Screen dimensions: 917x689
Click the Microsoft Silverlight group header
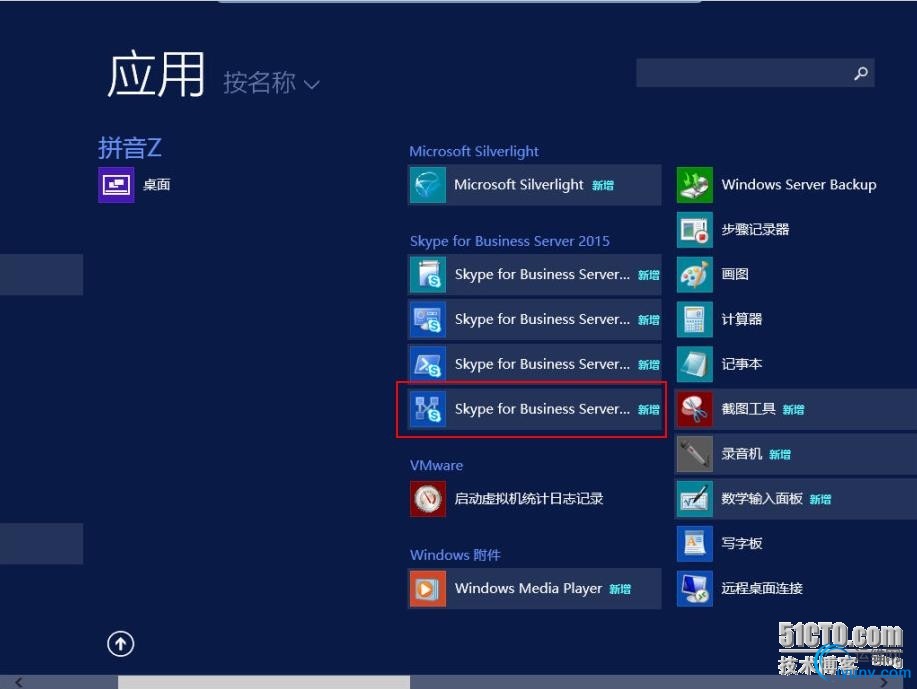(x=474, y=151)
